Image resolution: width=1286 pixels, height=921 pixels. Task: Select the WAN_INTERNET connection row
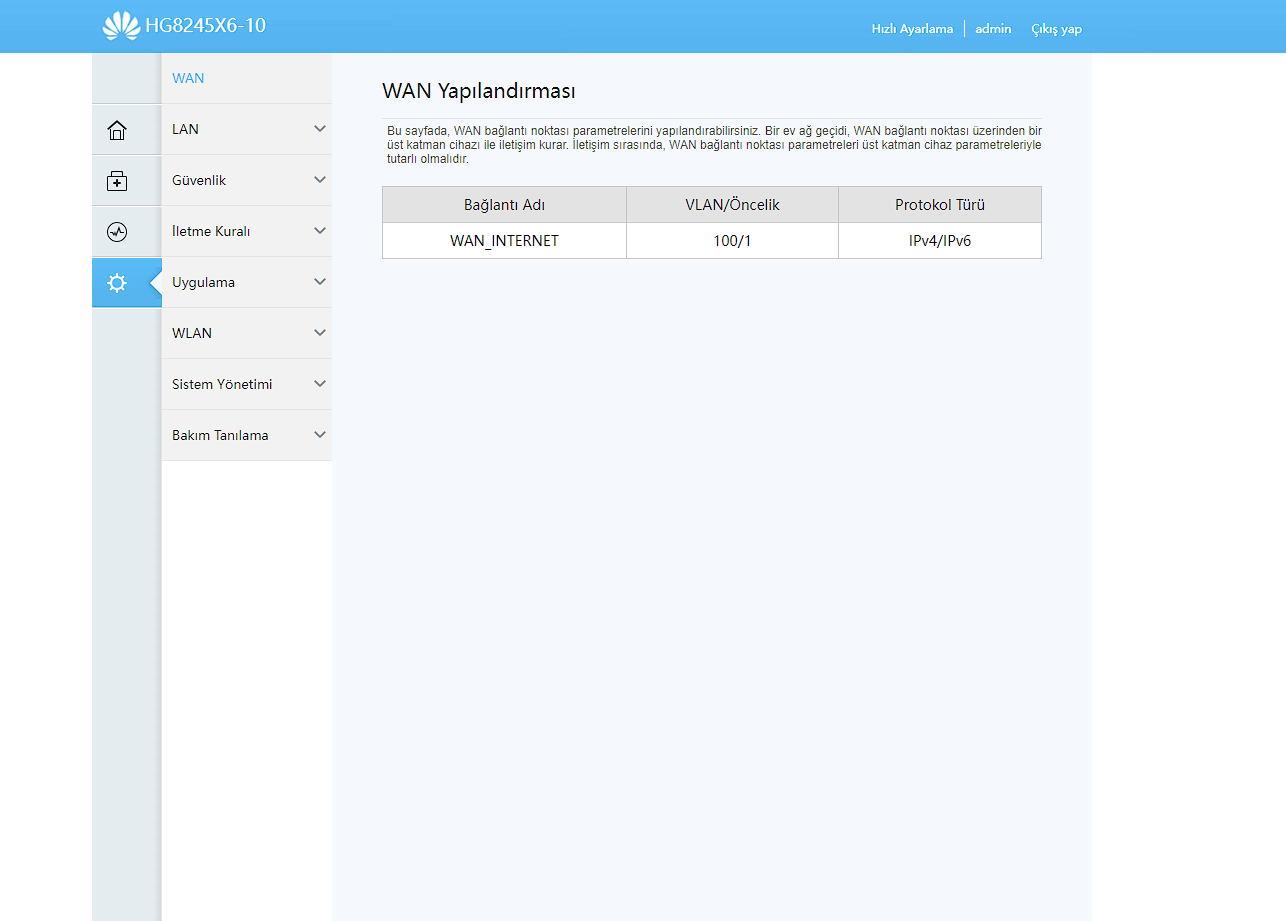pos(504,241)
